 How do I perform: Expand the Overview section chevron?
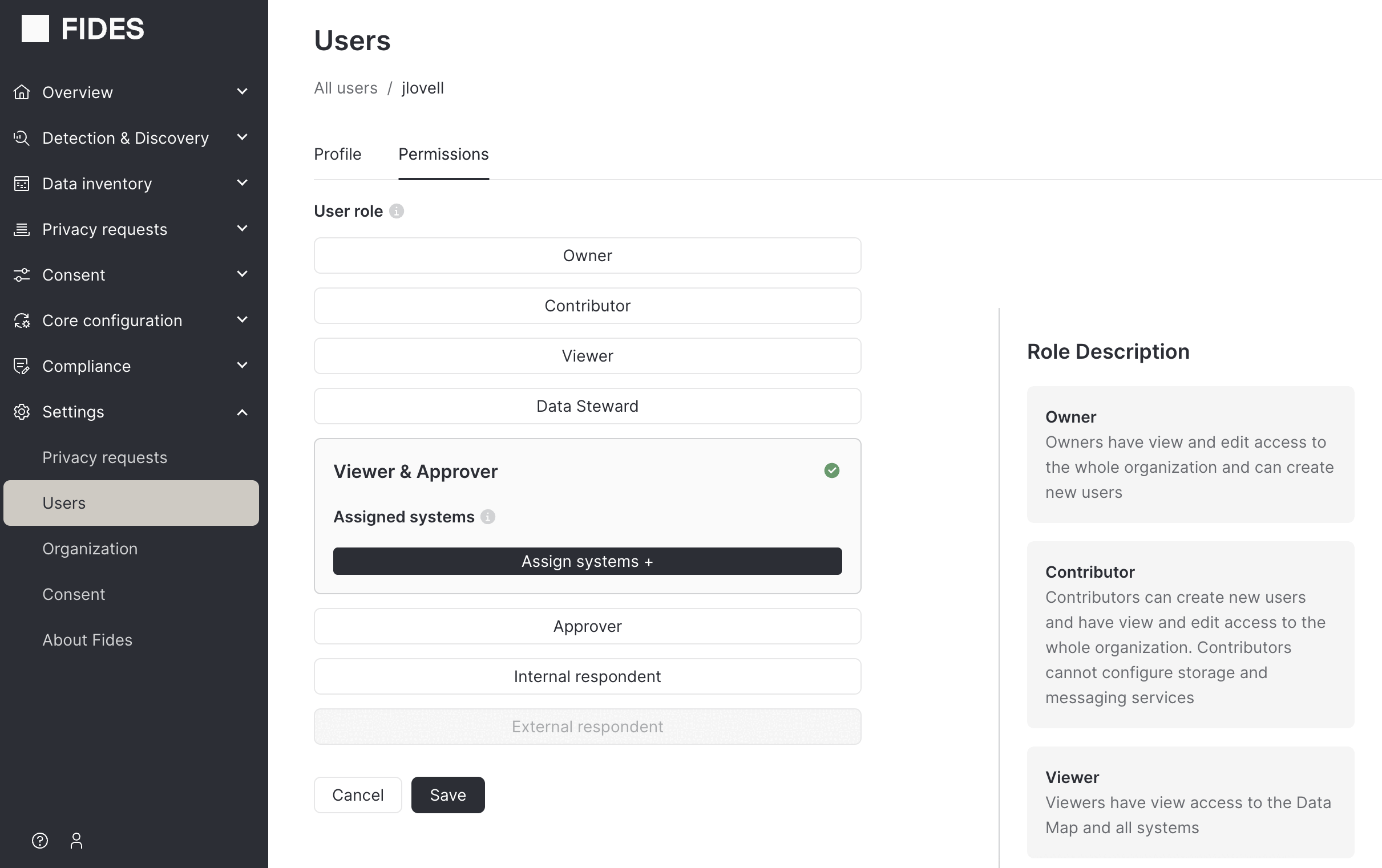[241, 92]
